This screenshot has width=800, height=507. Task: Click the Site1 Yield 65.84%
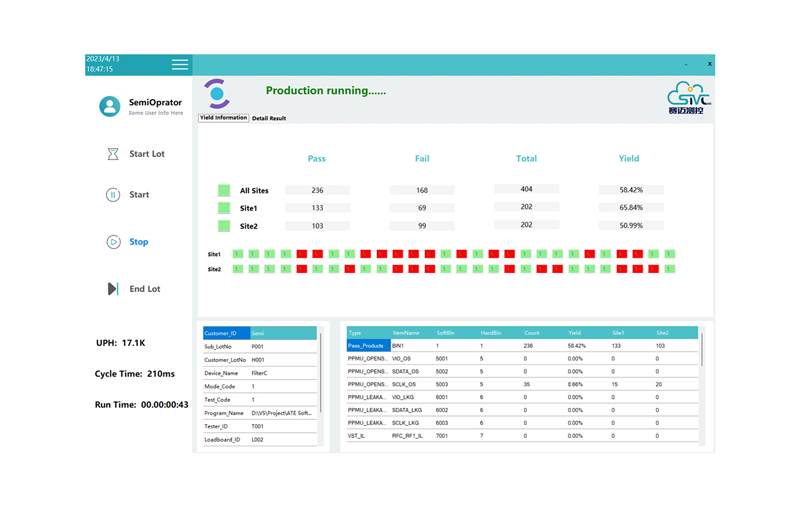(631, 208)
